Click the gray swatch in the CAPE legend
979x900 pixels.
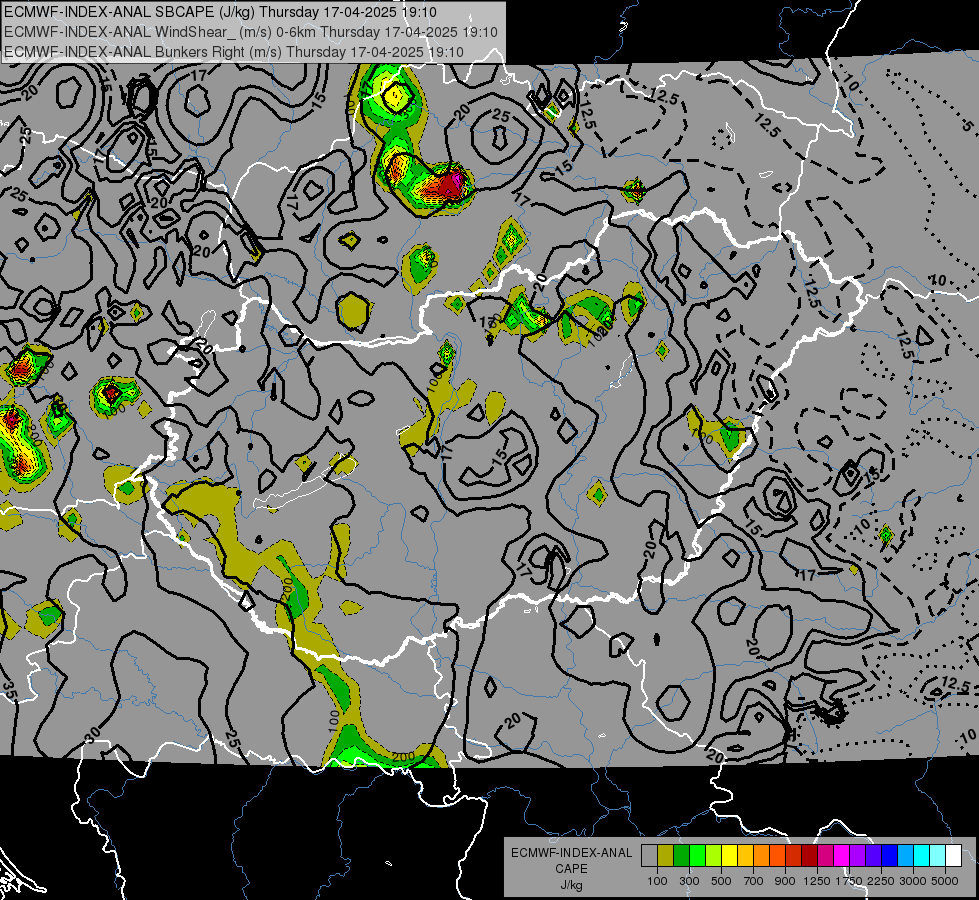pos(649,855)
